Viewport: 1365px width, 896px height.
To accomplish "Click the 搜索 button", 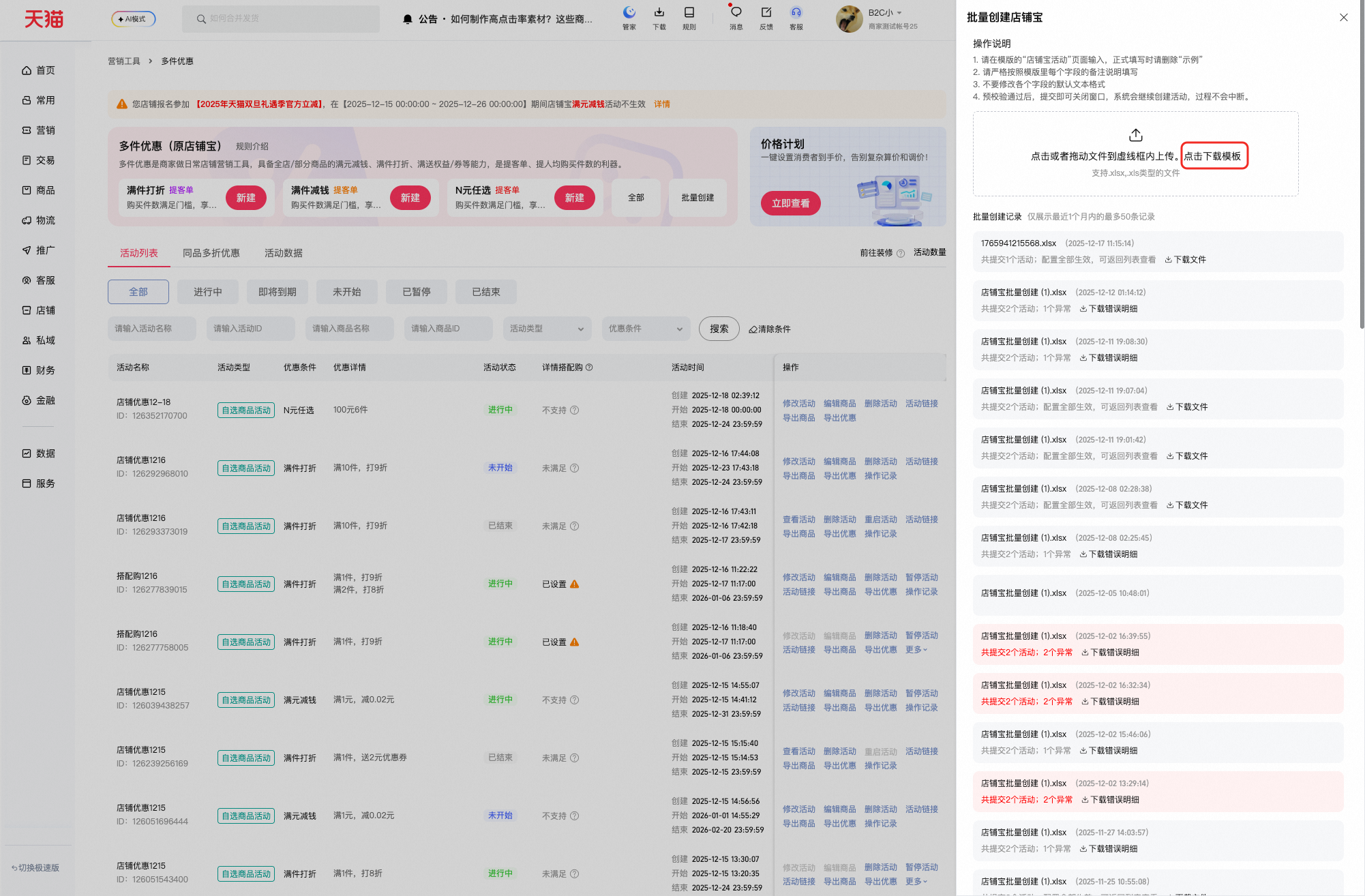I will 719,329.
